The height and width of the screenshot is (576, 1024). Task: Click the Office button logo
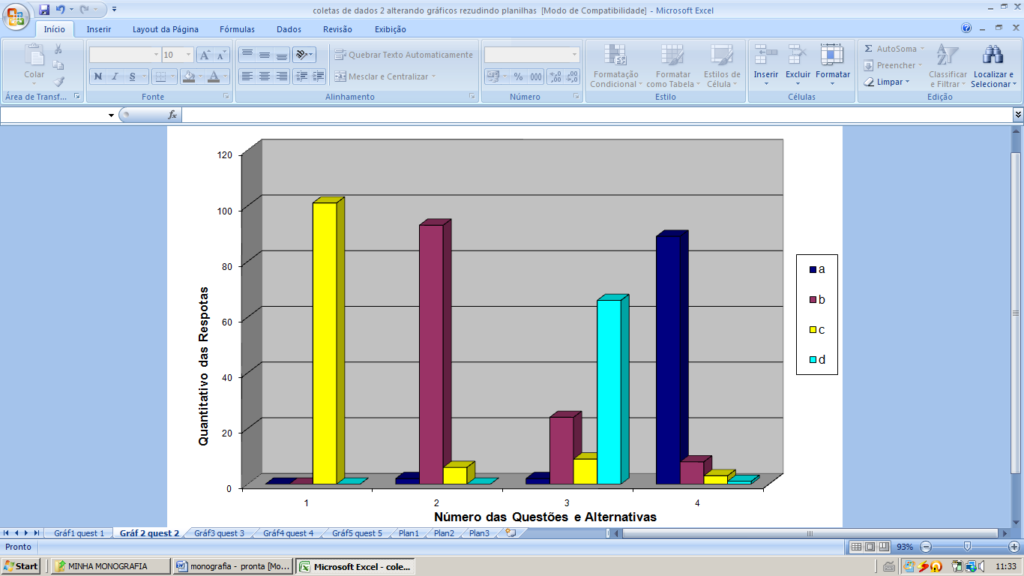coord(17,17)
